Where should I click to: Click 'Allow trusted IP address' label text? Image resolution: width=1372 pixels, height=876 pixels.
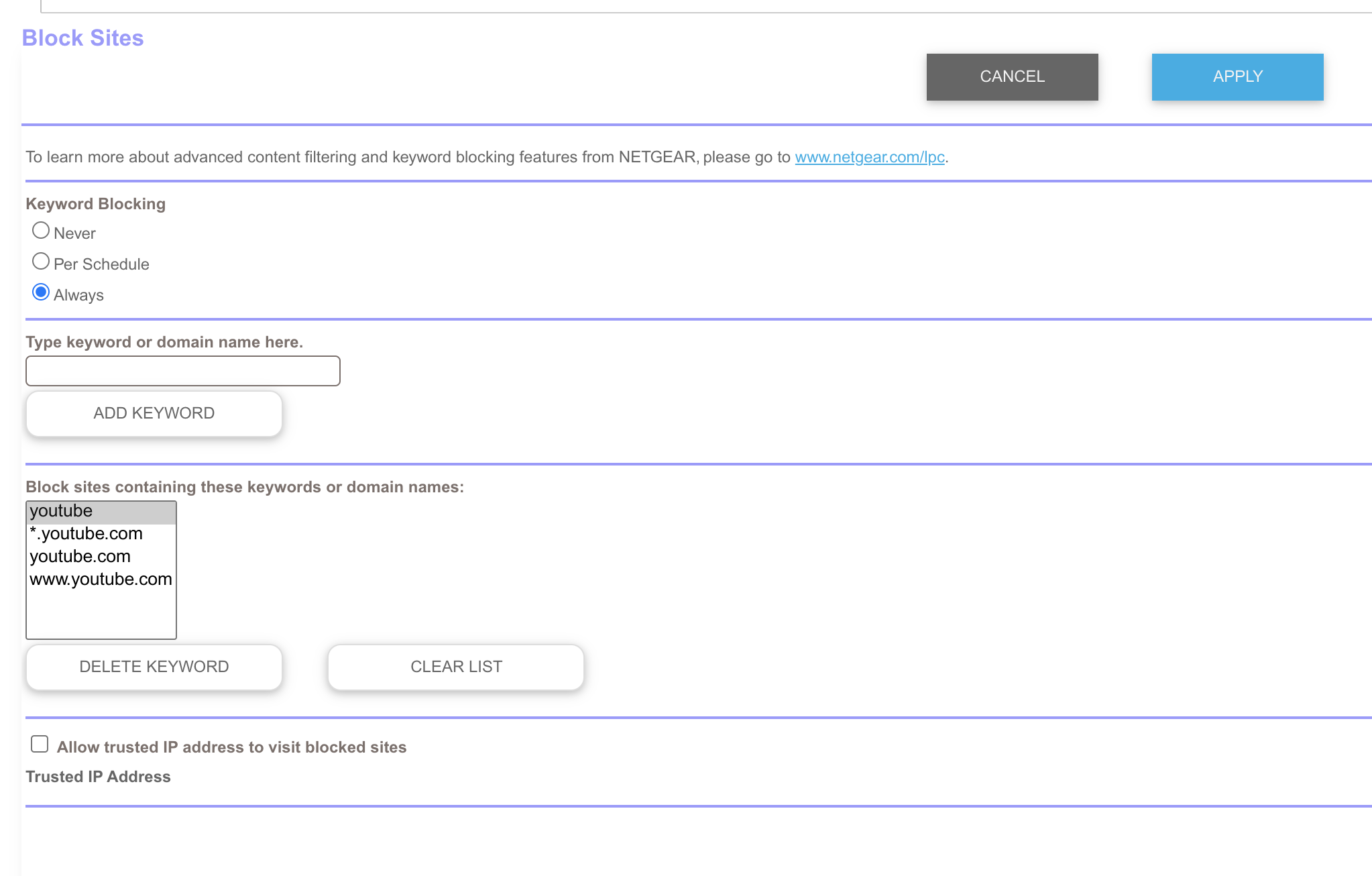point(231,747)
